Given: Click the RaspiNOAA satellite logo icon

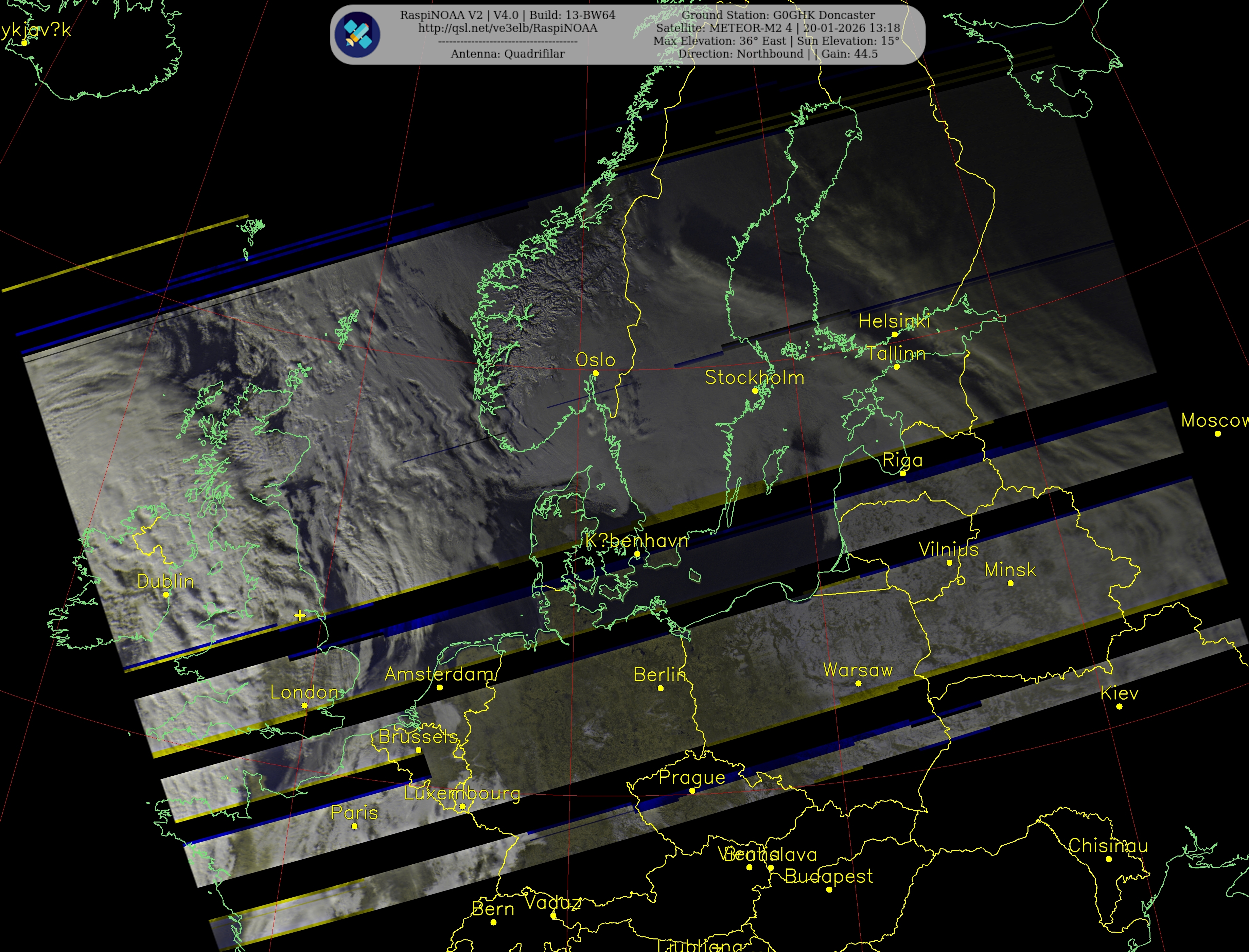Looking at the screenshot, I should (357, 35).
